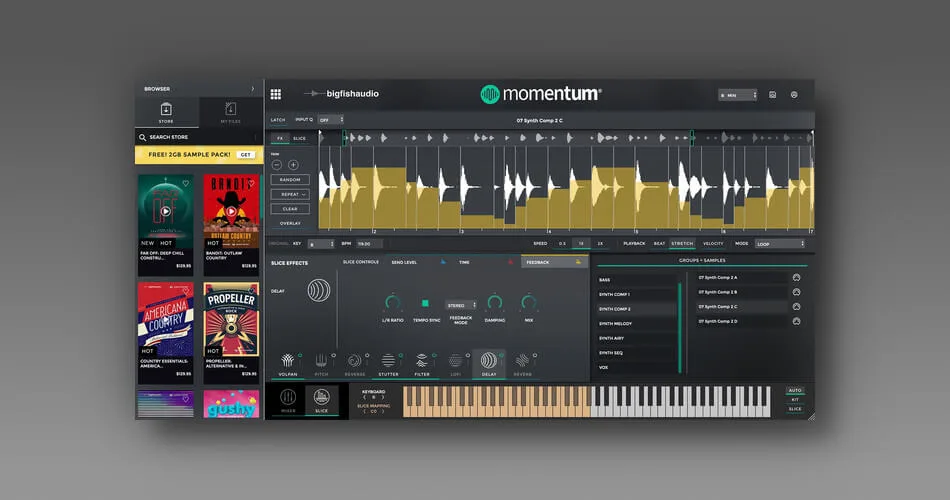Open the Feedback Mode Stereo dropdown
Screen dimensions: 950x500
461,305
